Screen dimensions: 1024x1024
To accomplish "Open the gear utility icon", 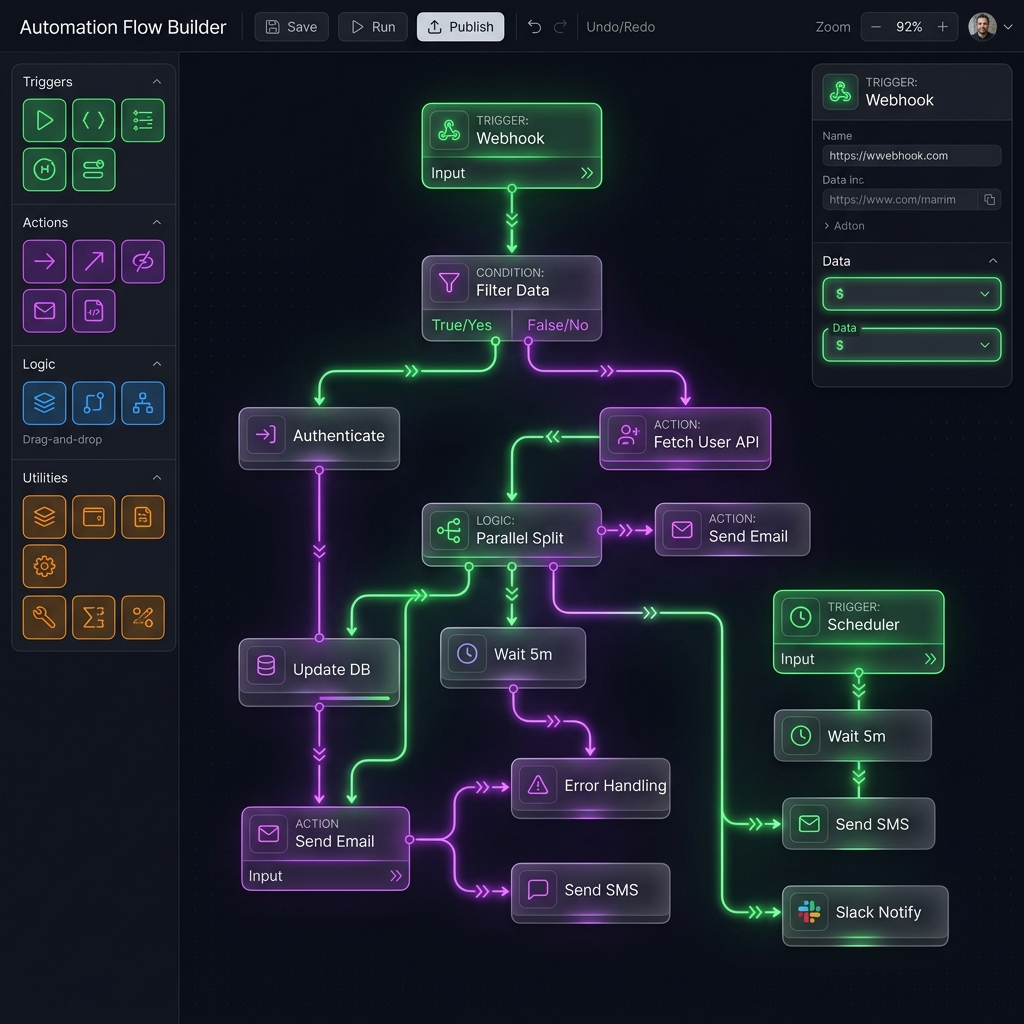I will click(x=44, y=566).
